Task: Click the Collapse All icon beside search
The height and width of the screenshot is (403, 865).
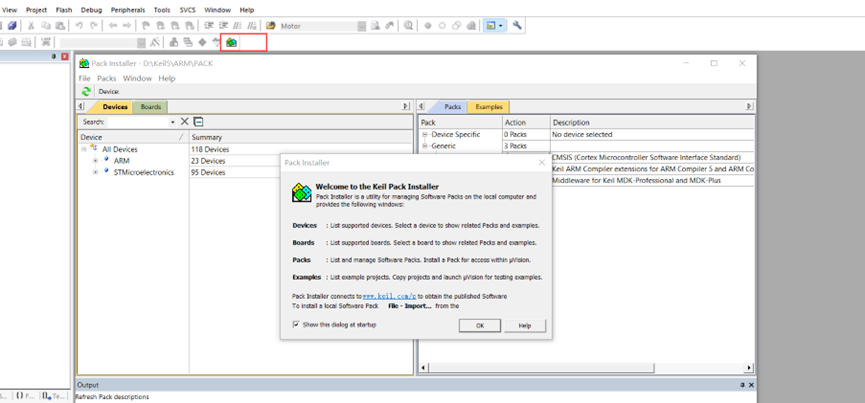Action: pyautogui.click(x=199, y=121)
